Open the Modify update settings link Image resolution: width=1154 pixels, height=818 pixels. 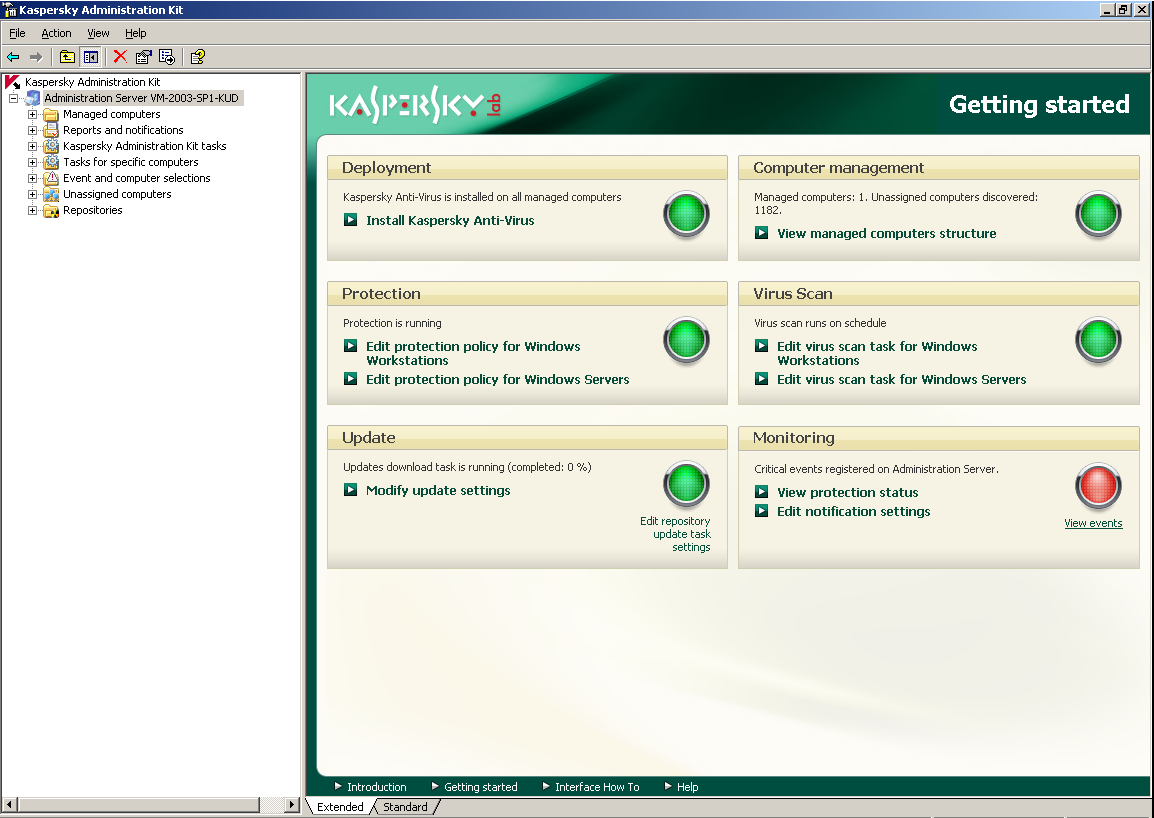438,490
